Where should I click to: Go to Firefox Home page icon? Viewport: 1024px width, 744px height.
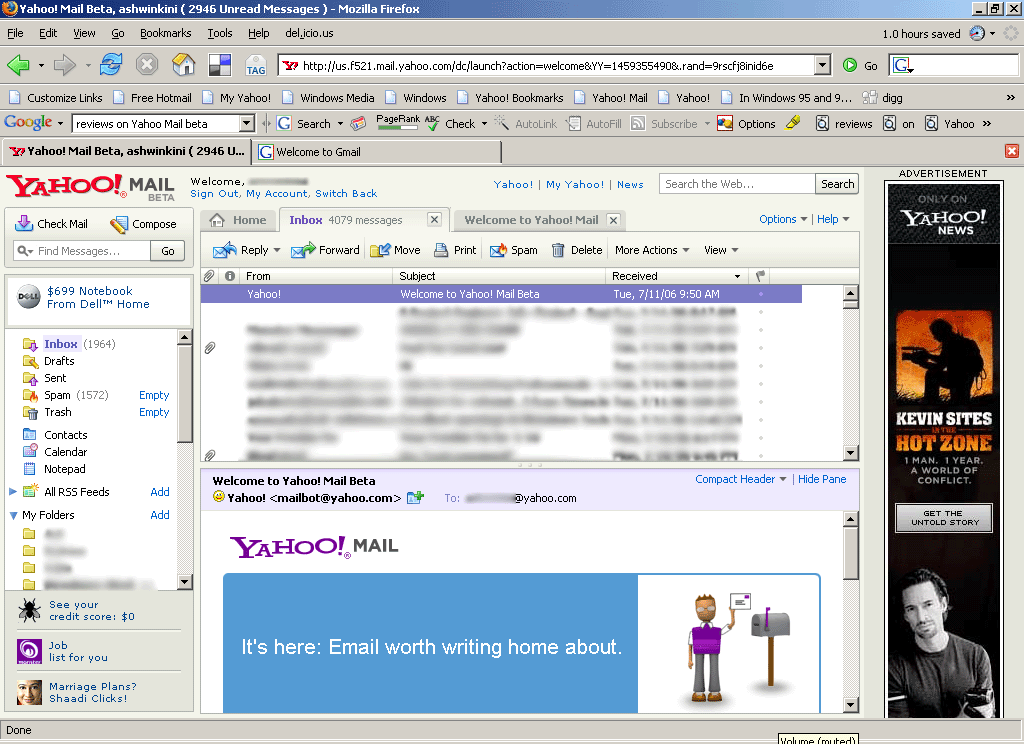[184, 65]
